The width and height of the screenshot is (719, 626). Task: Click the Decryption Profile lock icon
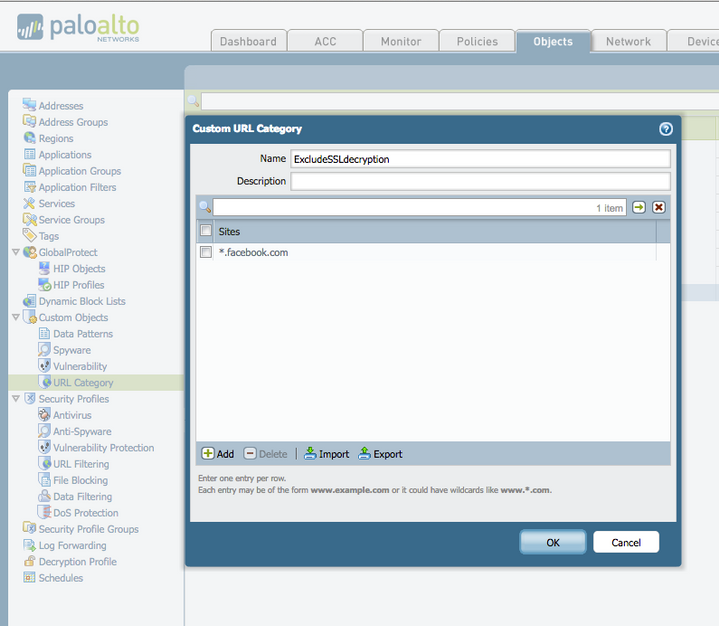29,561
